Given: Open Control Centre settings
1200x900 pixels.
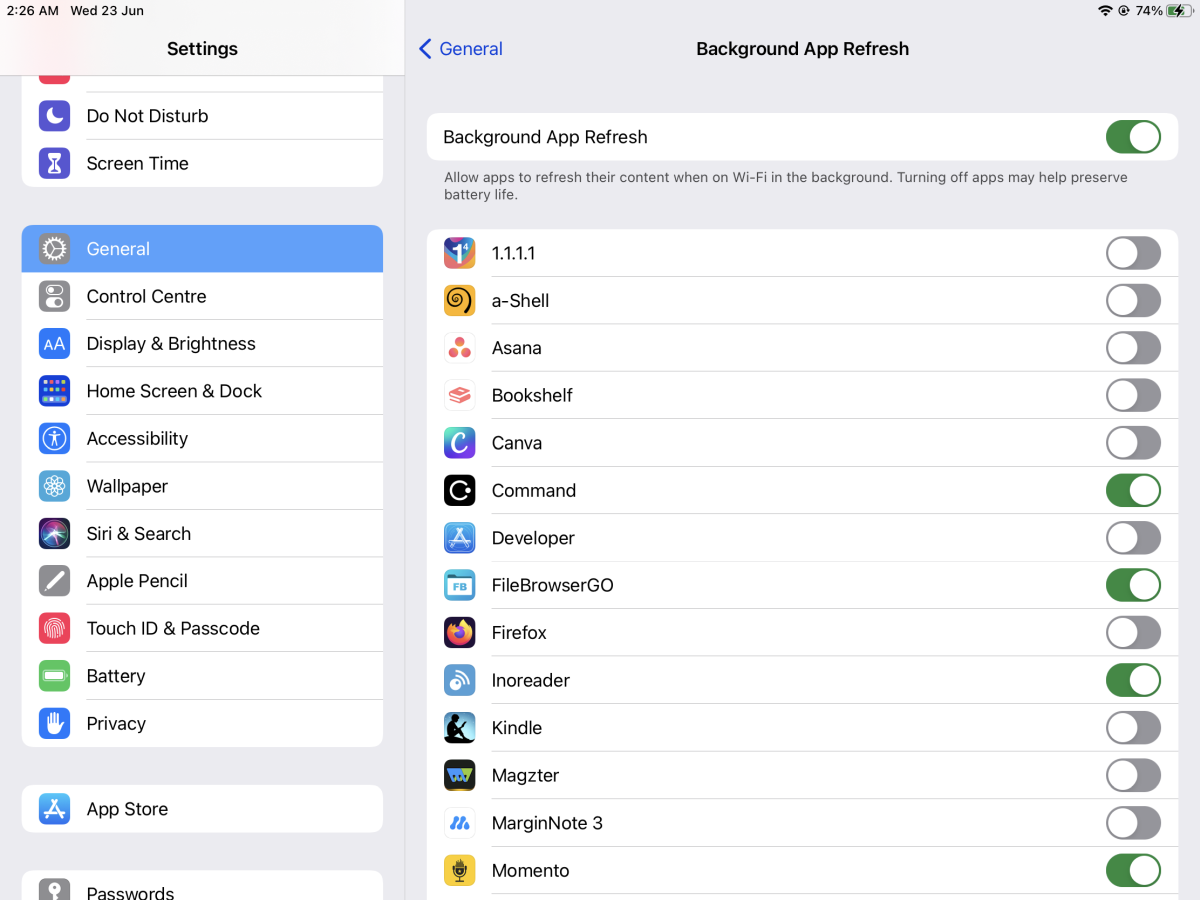Looking at the screenshot, I should pyautogui.click(x=202, y=296).
